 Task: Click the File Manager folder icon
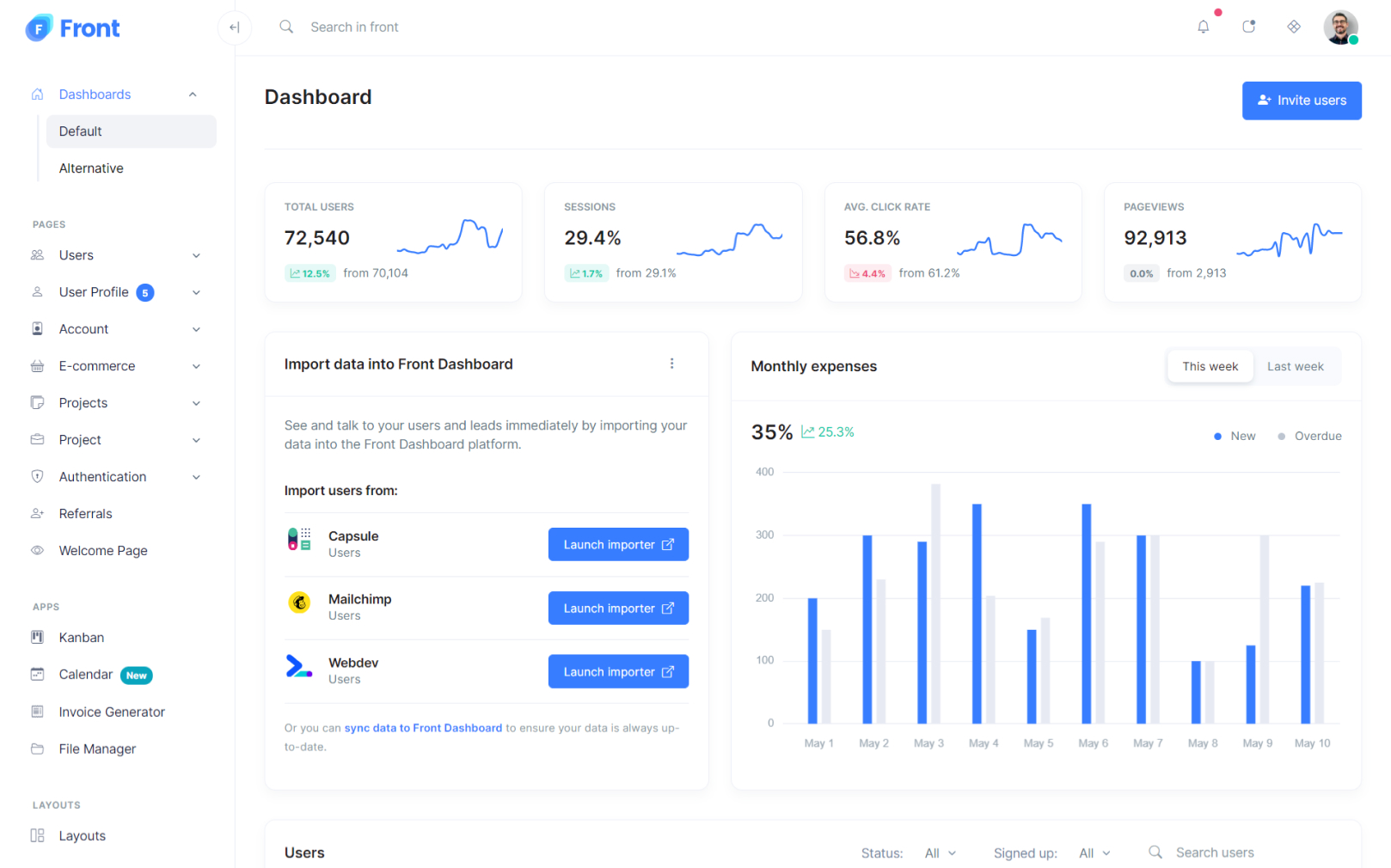click(37, 749)
